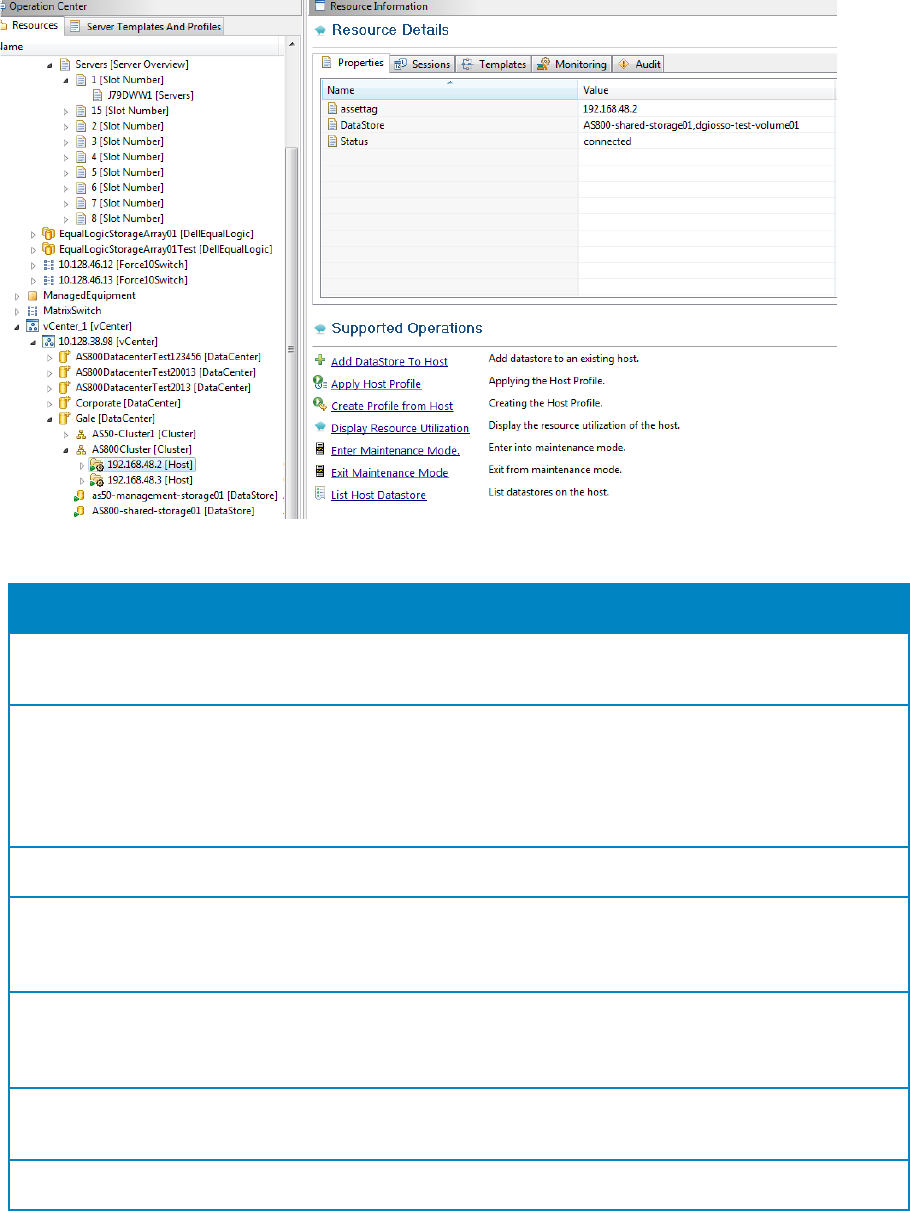Click the vCenter_1 node icon
910x1211 pixels.
coord(32,326)
